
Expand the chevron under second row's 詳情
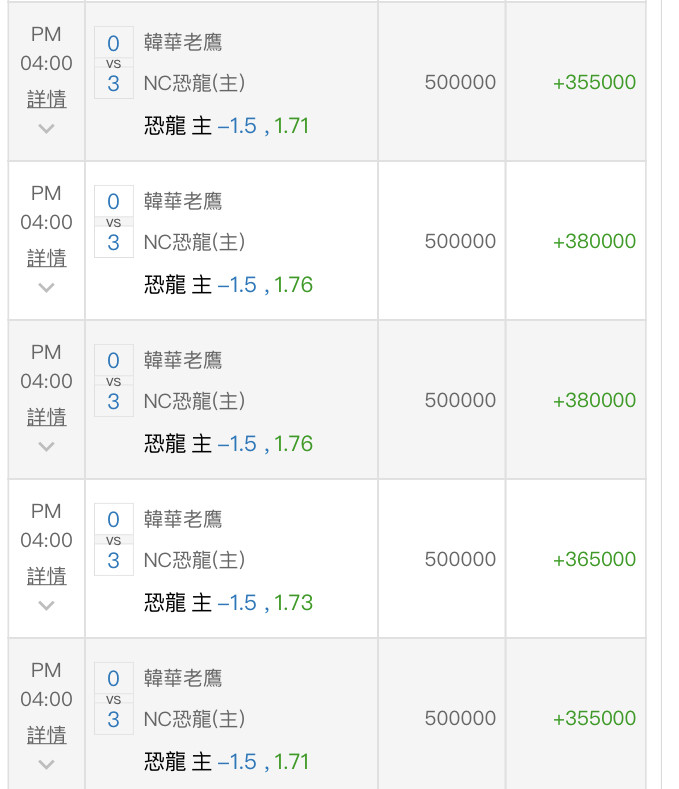pyautogui.click(x=46, y=288)
